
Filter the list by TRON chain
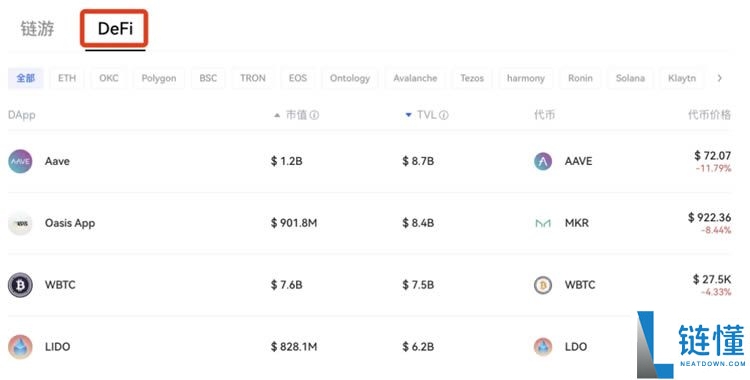(x=253, y=78)
